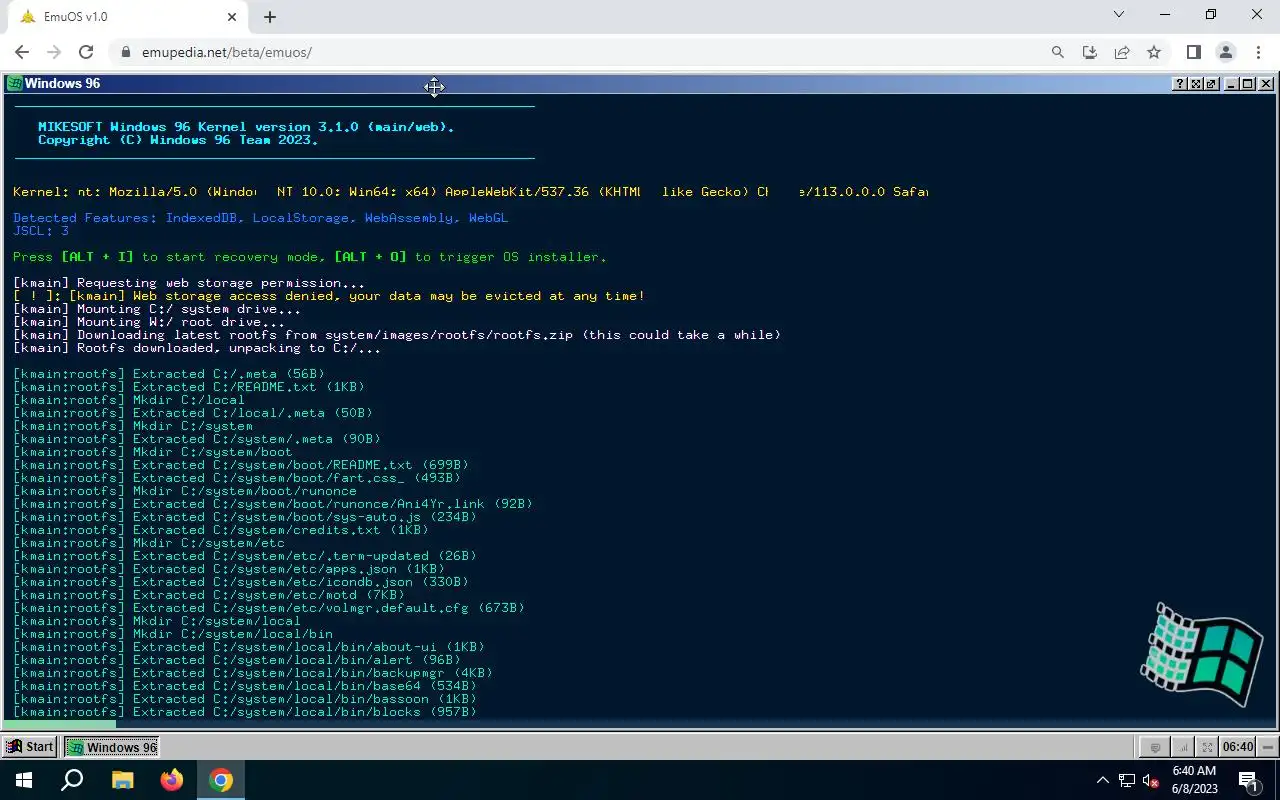Screen dimensions: 1280x800
Task: Click the 06:40 clock in EmuOS taskbar
Action: 1238,747
